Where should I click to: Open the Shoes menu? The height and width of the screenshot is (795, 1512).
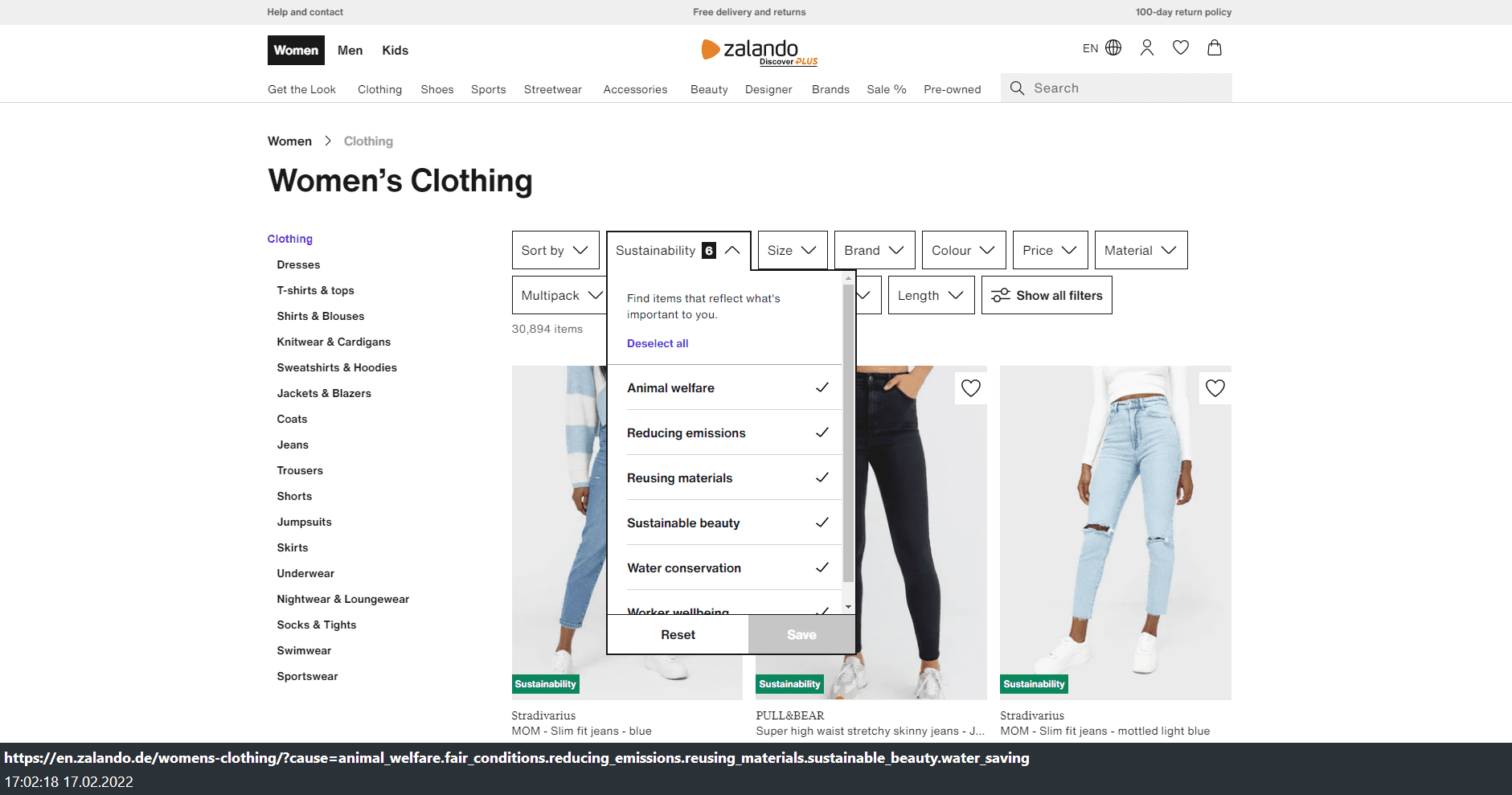(x=437, y=89)
